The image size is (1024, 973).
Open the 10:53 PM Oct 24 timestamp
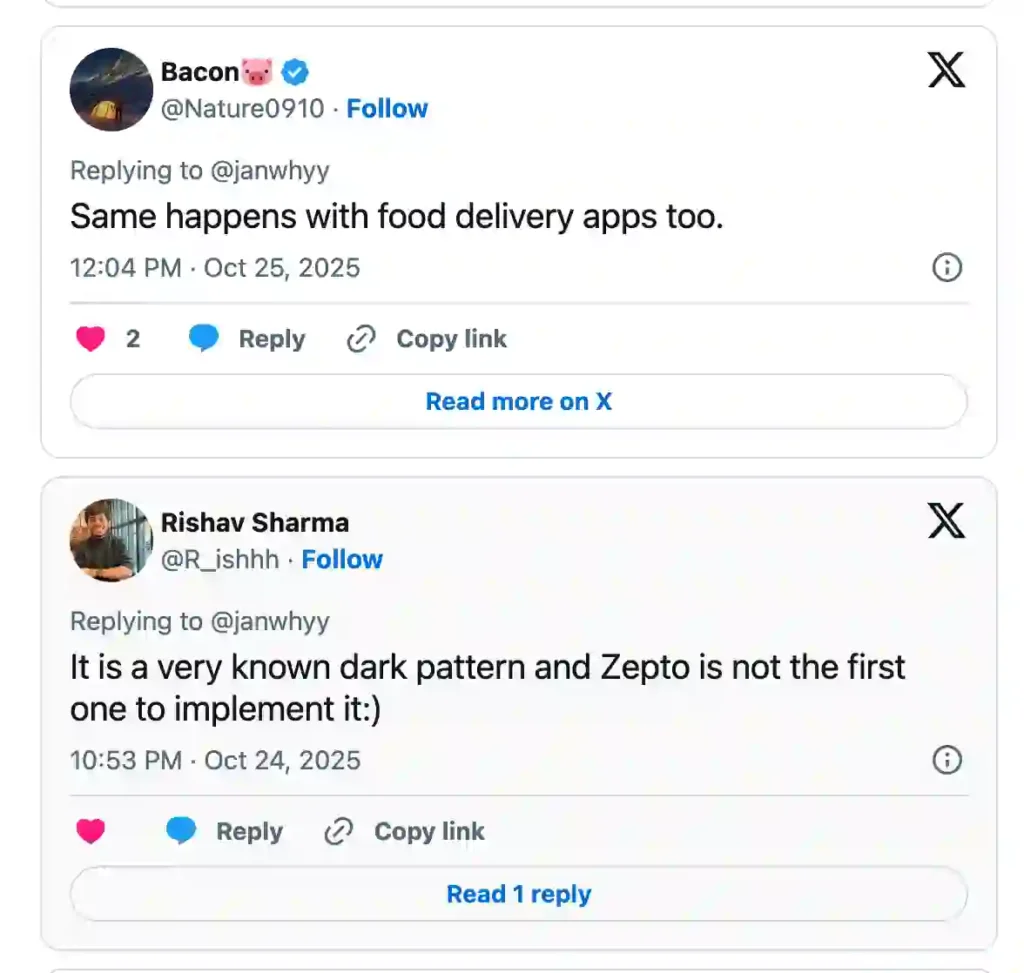214,760
